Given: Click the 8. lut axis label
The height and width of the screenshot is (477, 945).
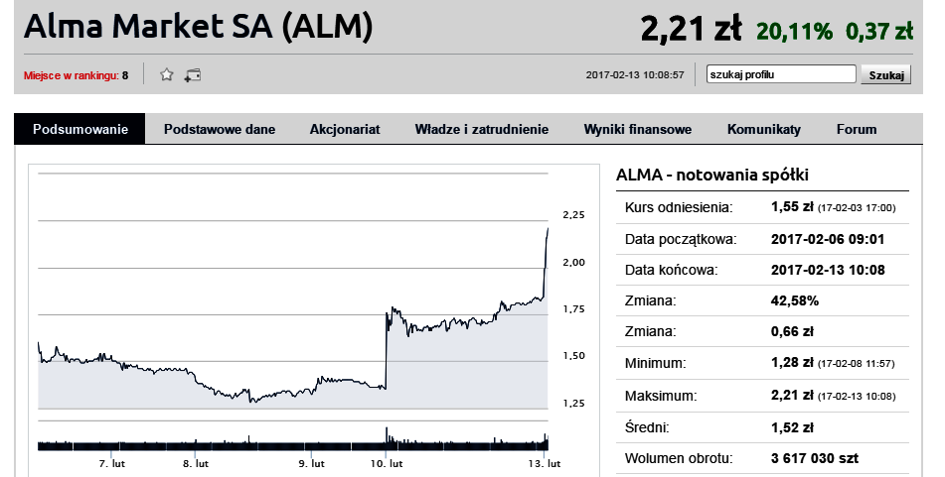Looking at the screenshot, I should tap(196, 463).
